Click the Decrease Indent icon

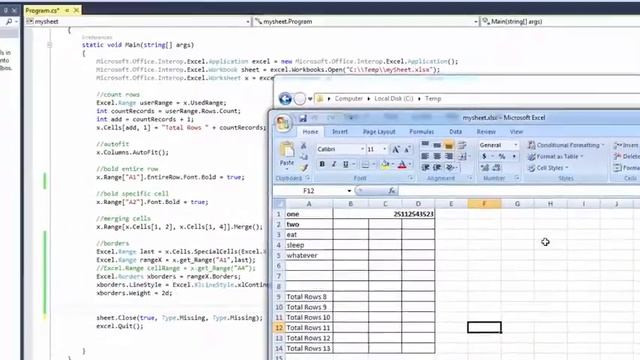click(425, 167)
